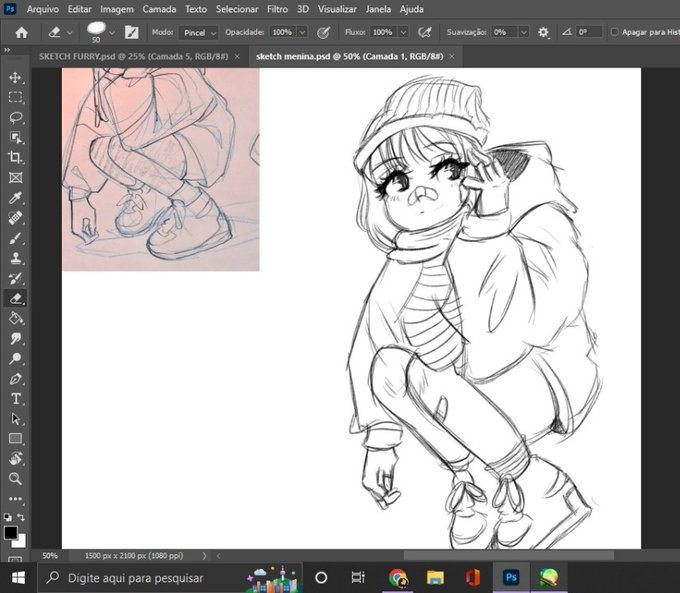This screenshot has width=680, height=593.
Task: Select the Rectangle shape tool
Action: coord(16,439)
